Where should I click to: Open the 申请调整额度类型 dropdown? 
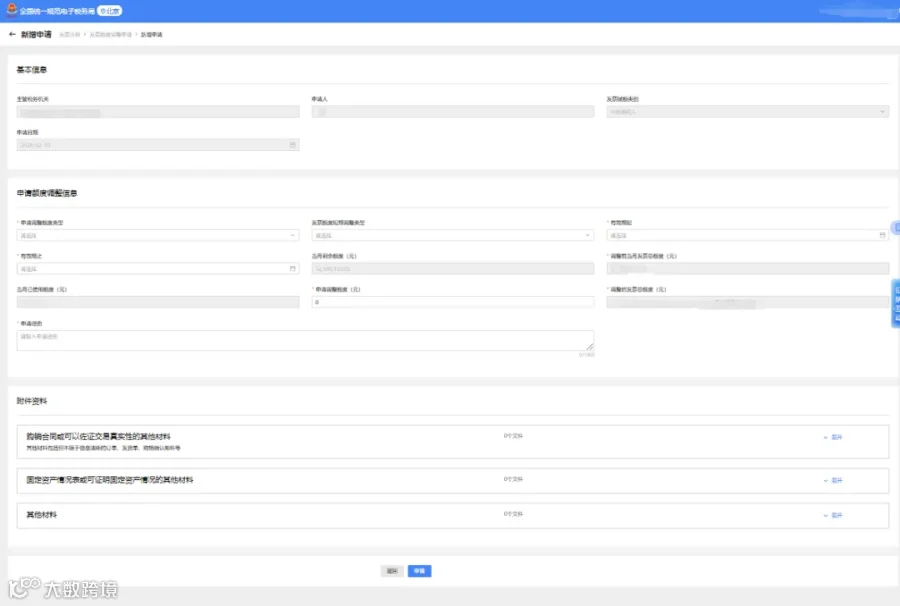[x=158, y=235]
